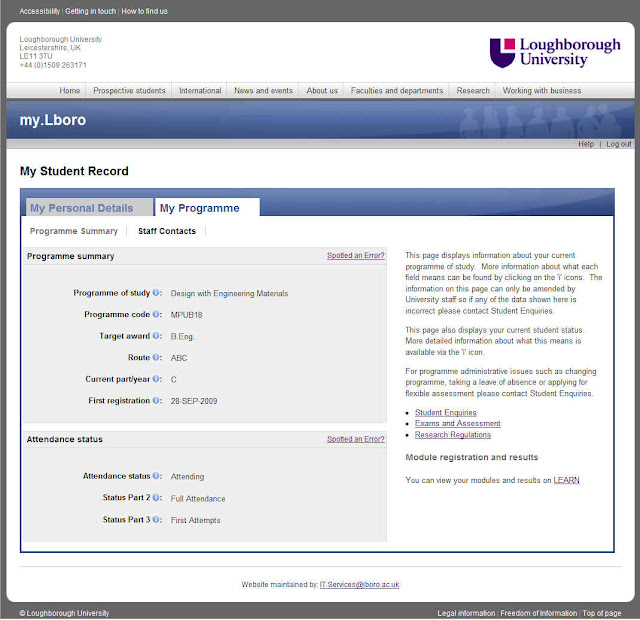Viewport: 640px width, 620px height.
Task: Open About us navigation item
Action: tap(322, 91)
